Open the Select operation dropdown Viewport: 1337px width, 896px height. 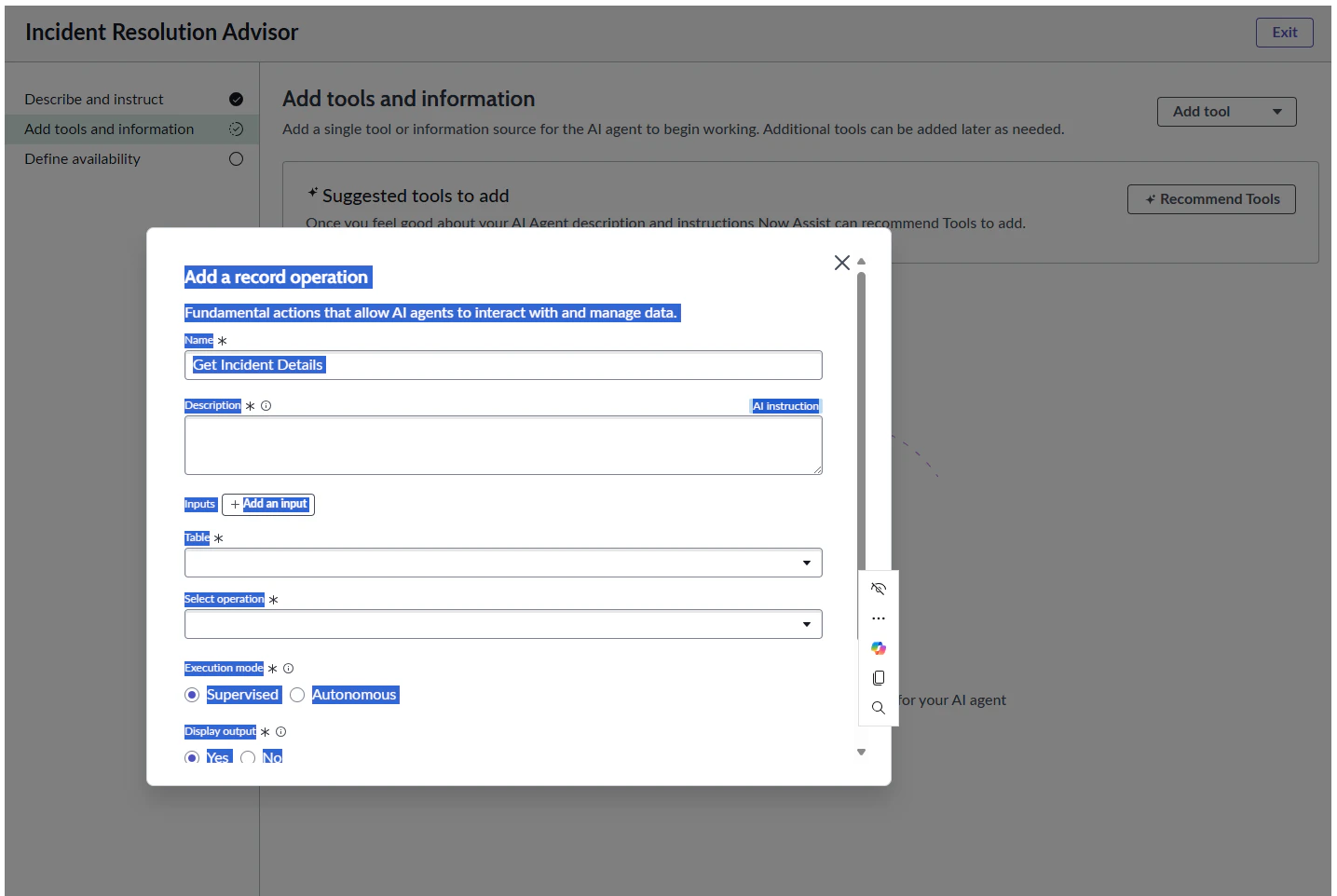click(x=503, y=624)
